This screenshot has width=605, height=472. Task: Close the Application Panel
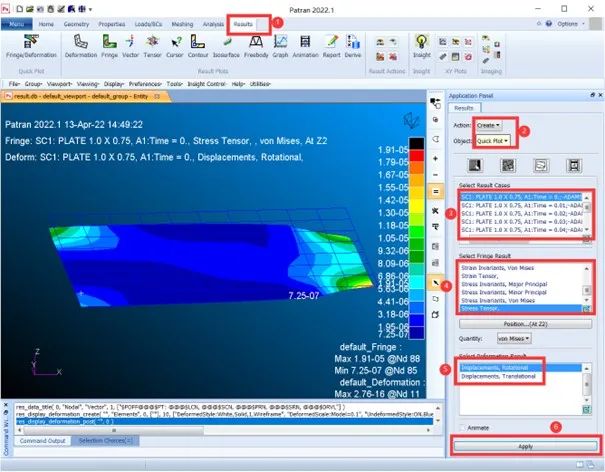tap(600, 95)
